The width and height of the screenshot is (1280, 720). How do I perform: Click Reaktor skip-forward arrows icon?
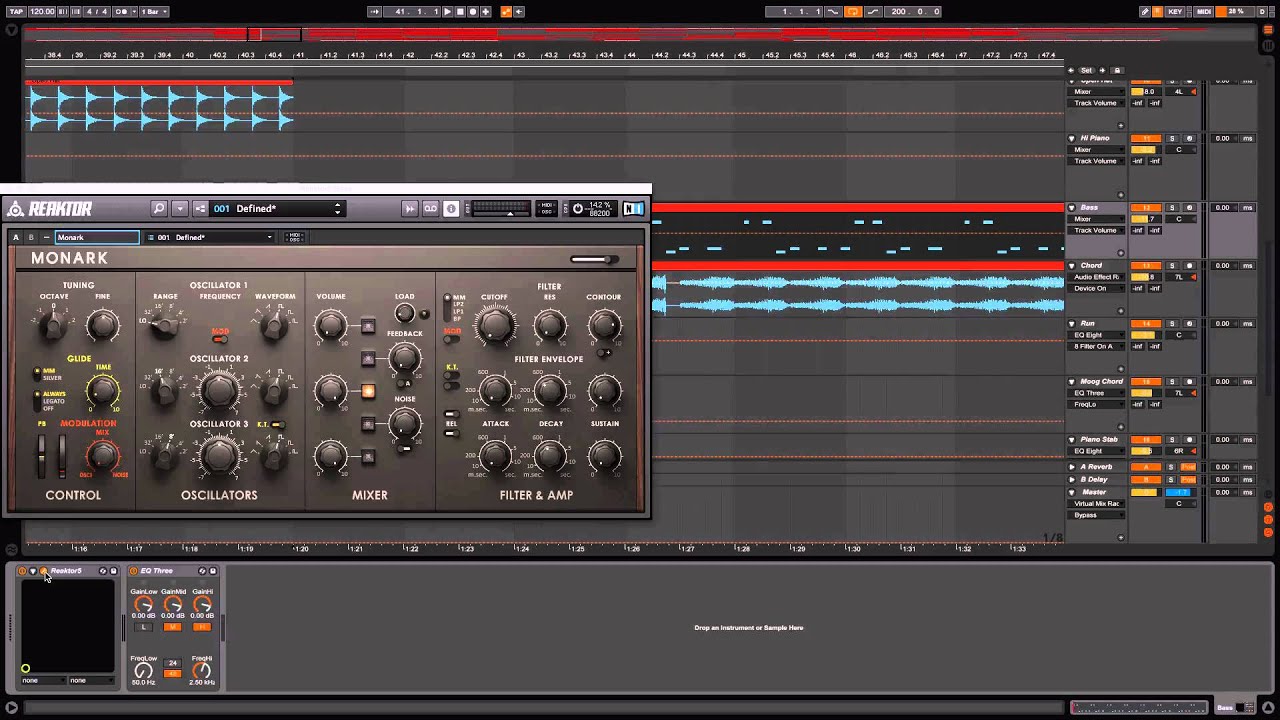pyautogui.click(x=410, y=209)
